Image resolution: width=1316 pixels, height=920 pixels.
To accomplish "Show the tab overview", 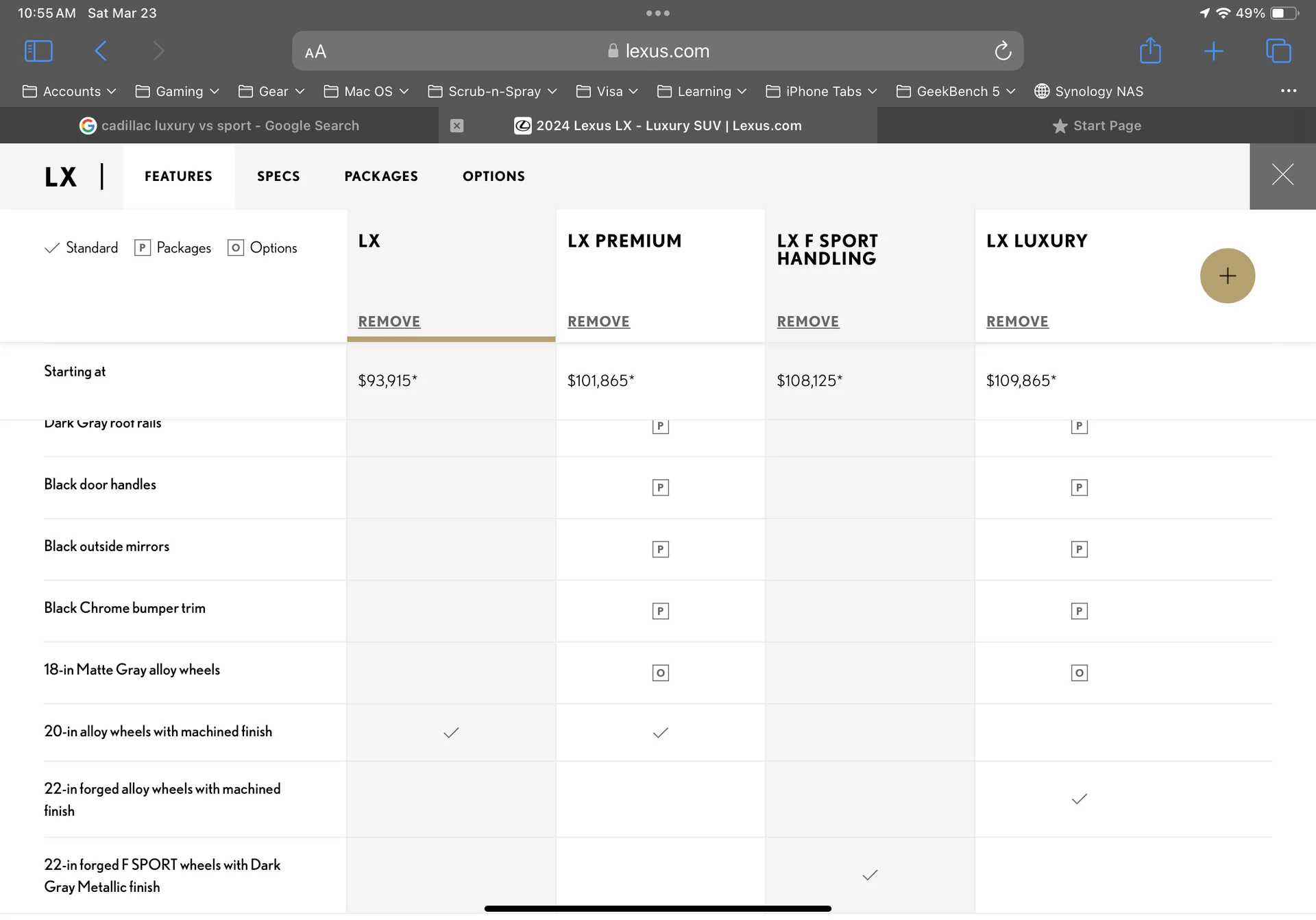I will [1278, 51].
